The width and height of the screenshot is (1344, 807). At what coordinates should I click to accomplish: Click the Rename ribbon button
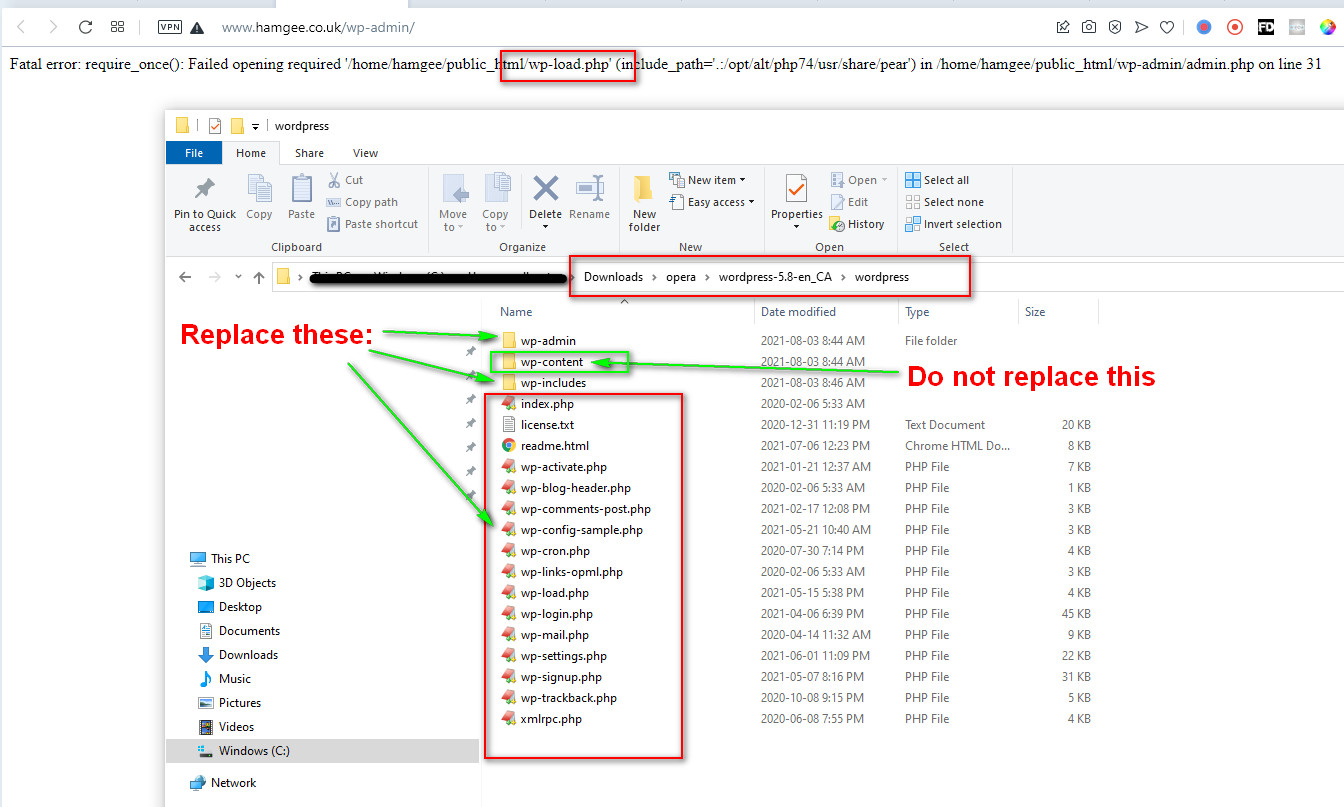[x=589, y=197]
